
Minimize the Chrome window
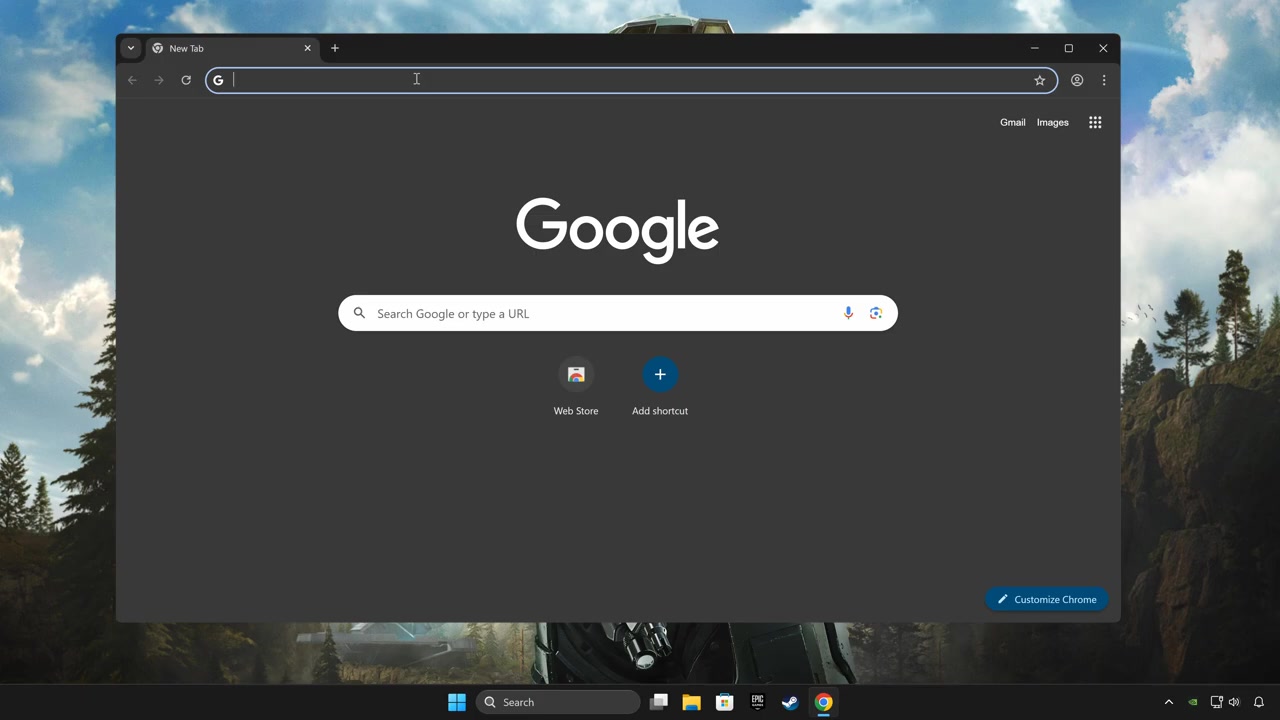point(1035,48)
